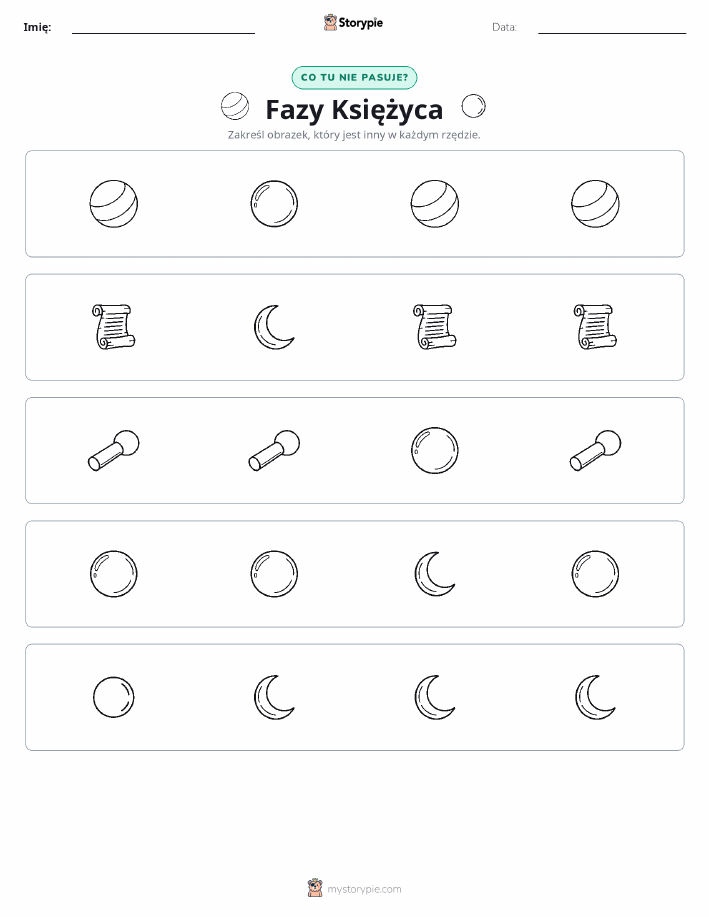The width and height of the screenshot is (709, 917).
Task: Select the last rod icon in row three
Action: (596, 450)
